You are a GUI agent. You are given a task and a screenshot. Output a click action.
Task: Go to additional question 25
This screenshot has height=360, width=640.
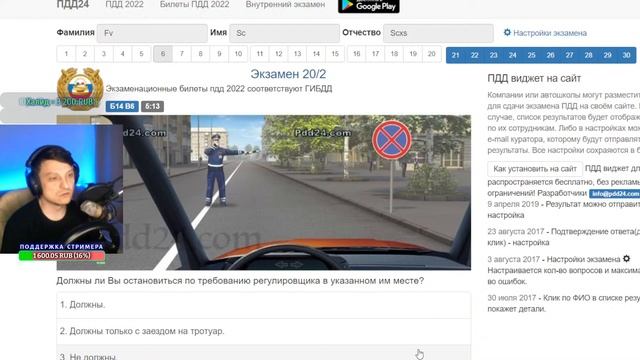point(531,55)
